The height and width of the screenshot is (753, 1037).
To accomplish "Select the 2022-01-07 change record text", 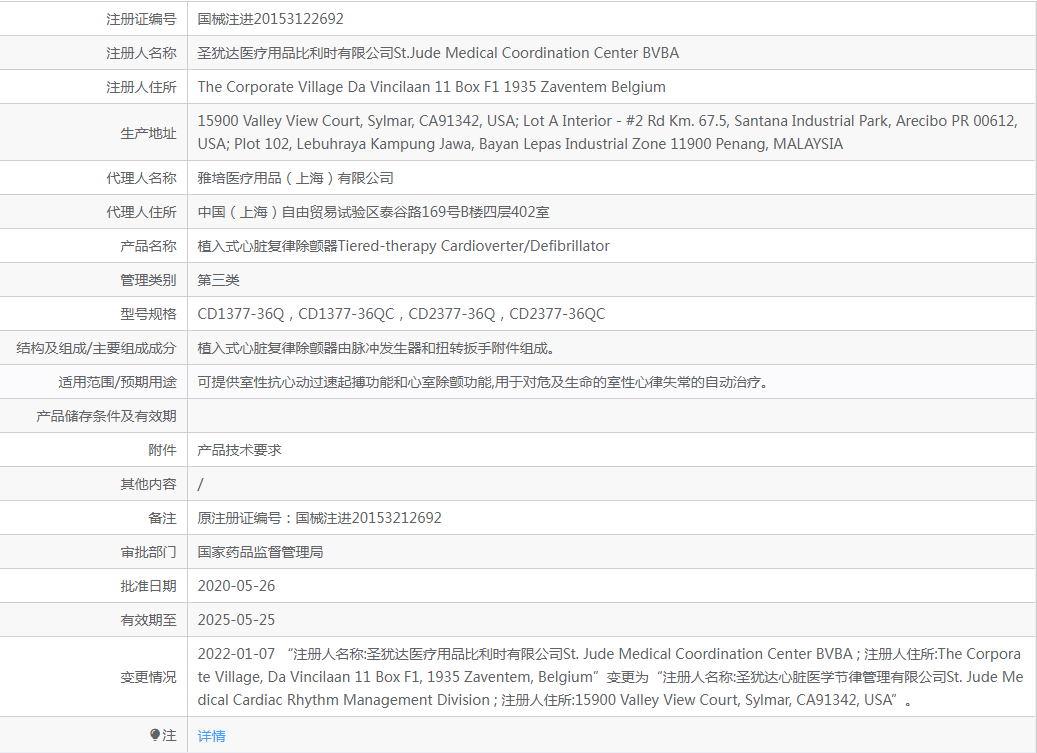I will pyautogui.click(x=610, y=677).
